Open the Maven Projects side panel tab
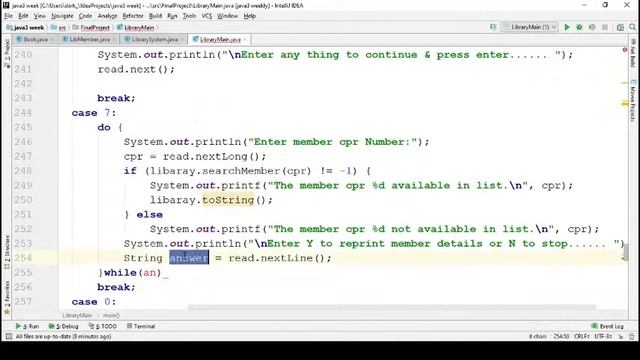640x360 pixels. 633,100
